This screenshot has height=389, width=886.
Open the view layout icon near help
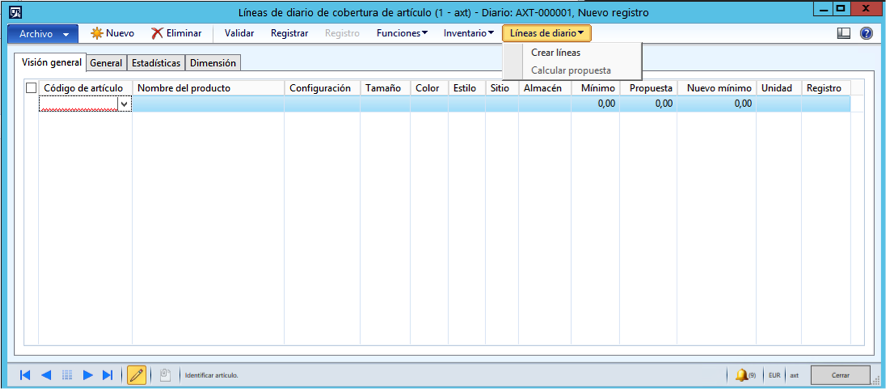click(844, 34)
